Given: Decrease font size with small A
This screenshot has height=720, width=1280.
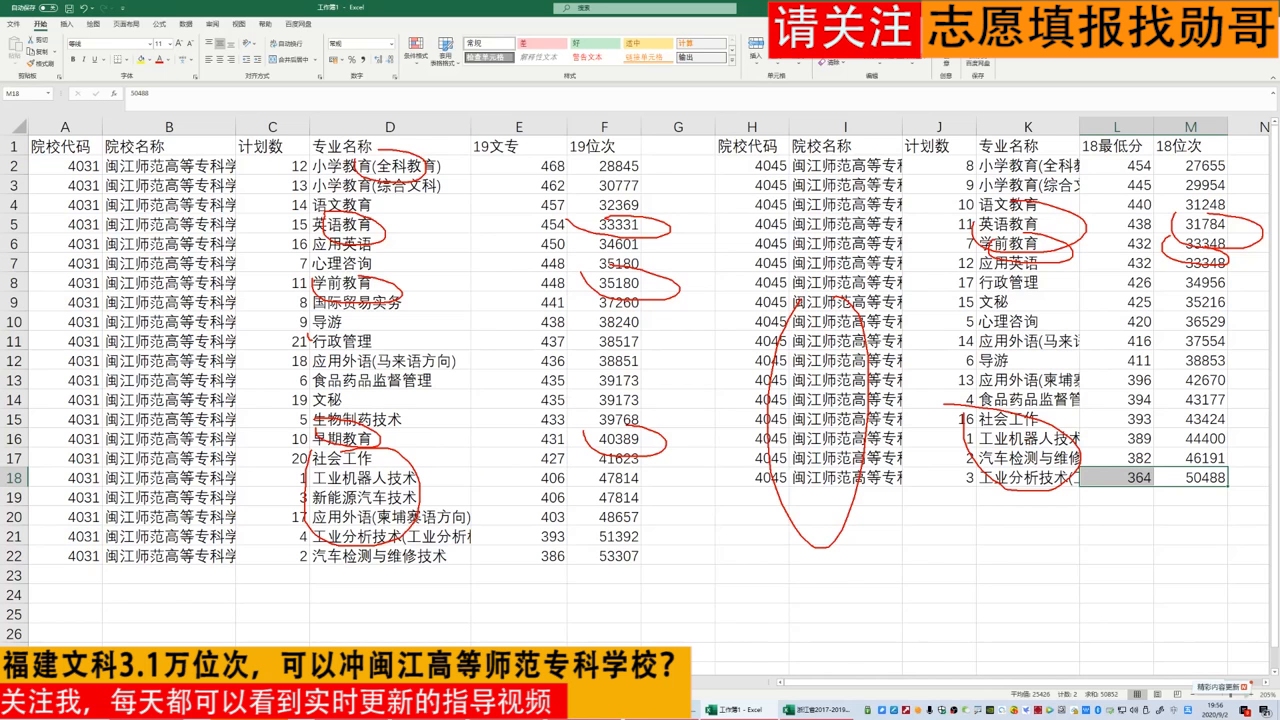Looking at the screenshot, I should click(x=190, y=43).
